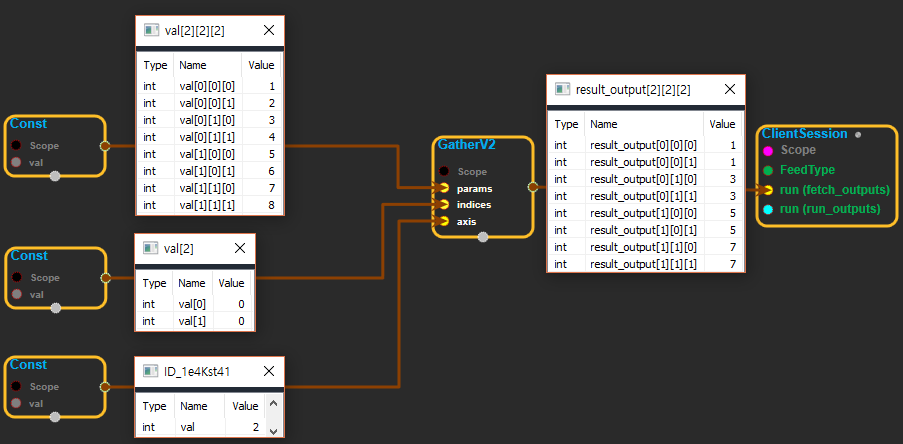Click the green FeedType pin on ClientSession
Image resolution: width=903 pixels, height=444 pixels.
767,170
